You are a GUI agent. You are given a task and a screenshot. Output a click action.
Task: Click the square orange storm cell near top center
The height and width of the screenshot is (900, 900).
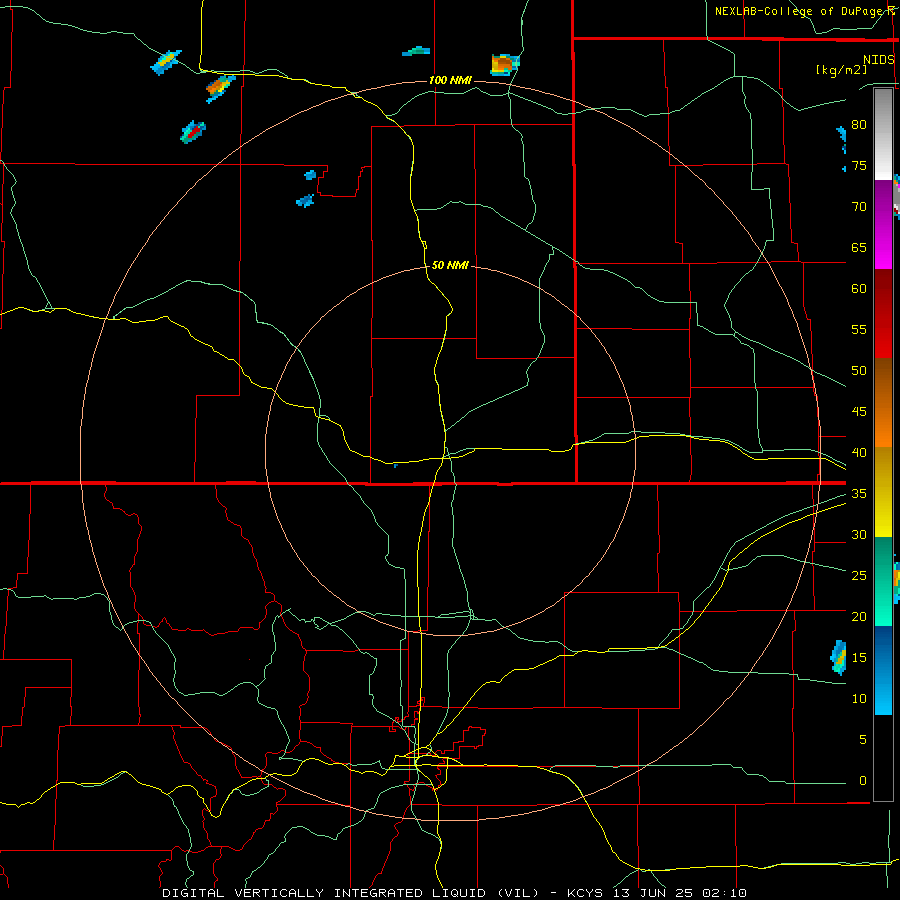[x=505, y=64]
